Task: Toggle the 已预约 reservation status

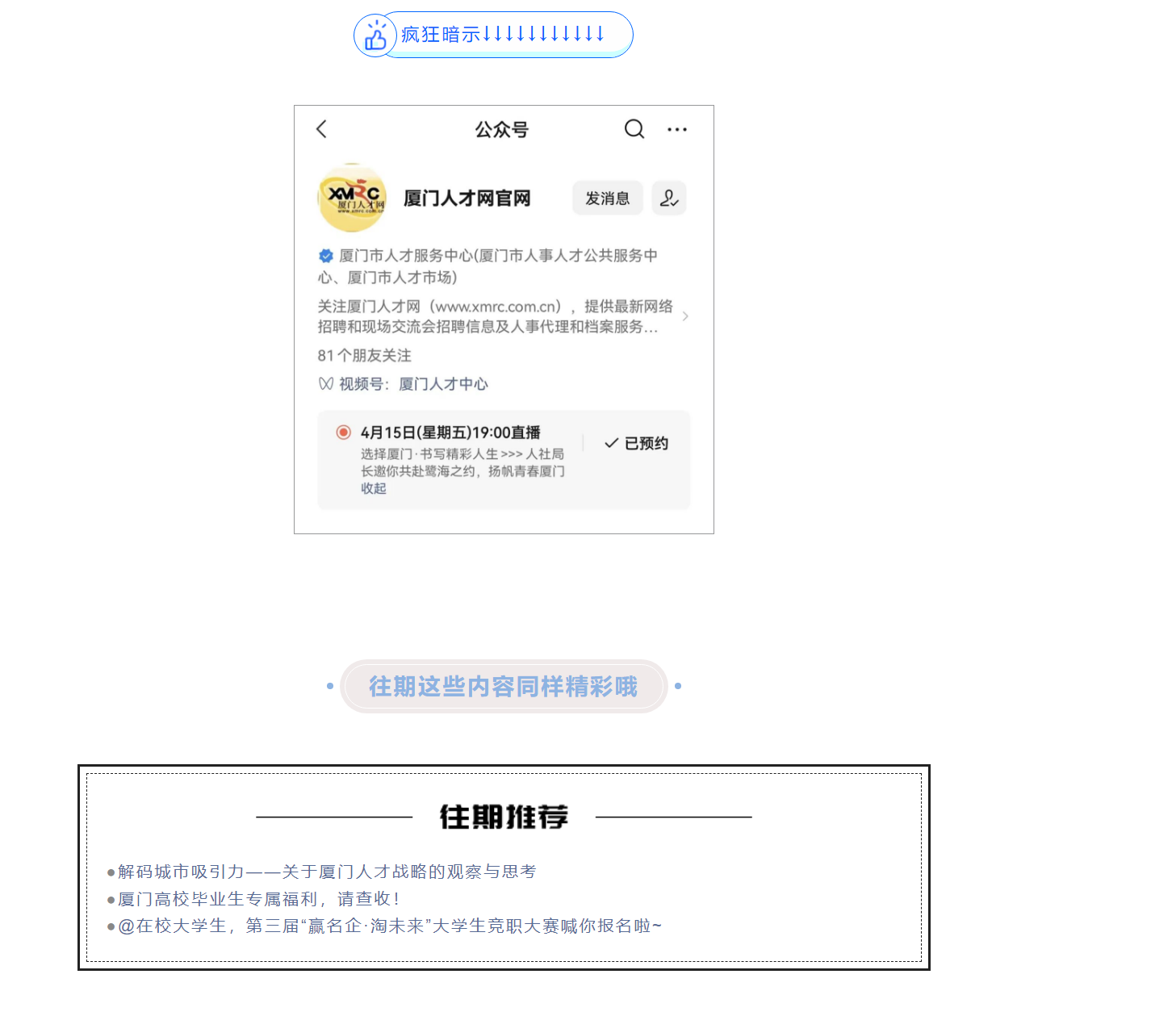Action: coord(637,443)
